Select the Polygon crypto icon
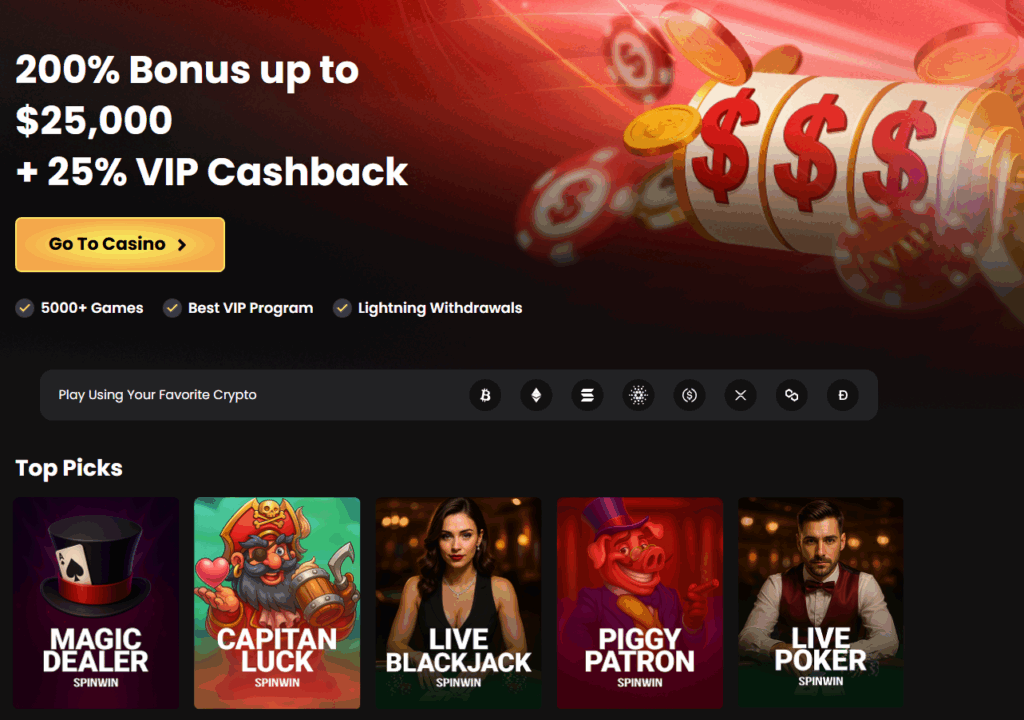The width and height of the screenshot is (1024, 720). point(792,395)
